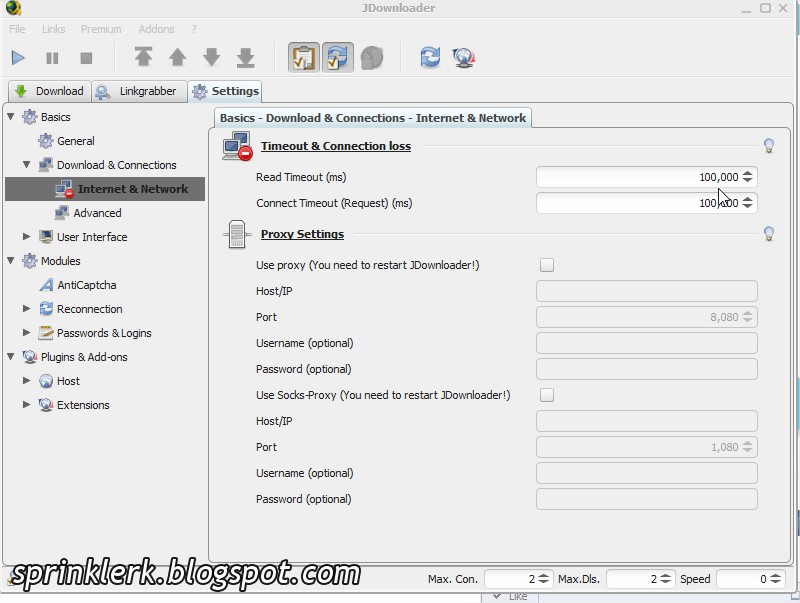Click the Timeout & Connection loss icon
800x603 pixels.
point(237,146)
